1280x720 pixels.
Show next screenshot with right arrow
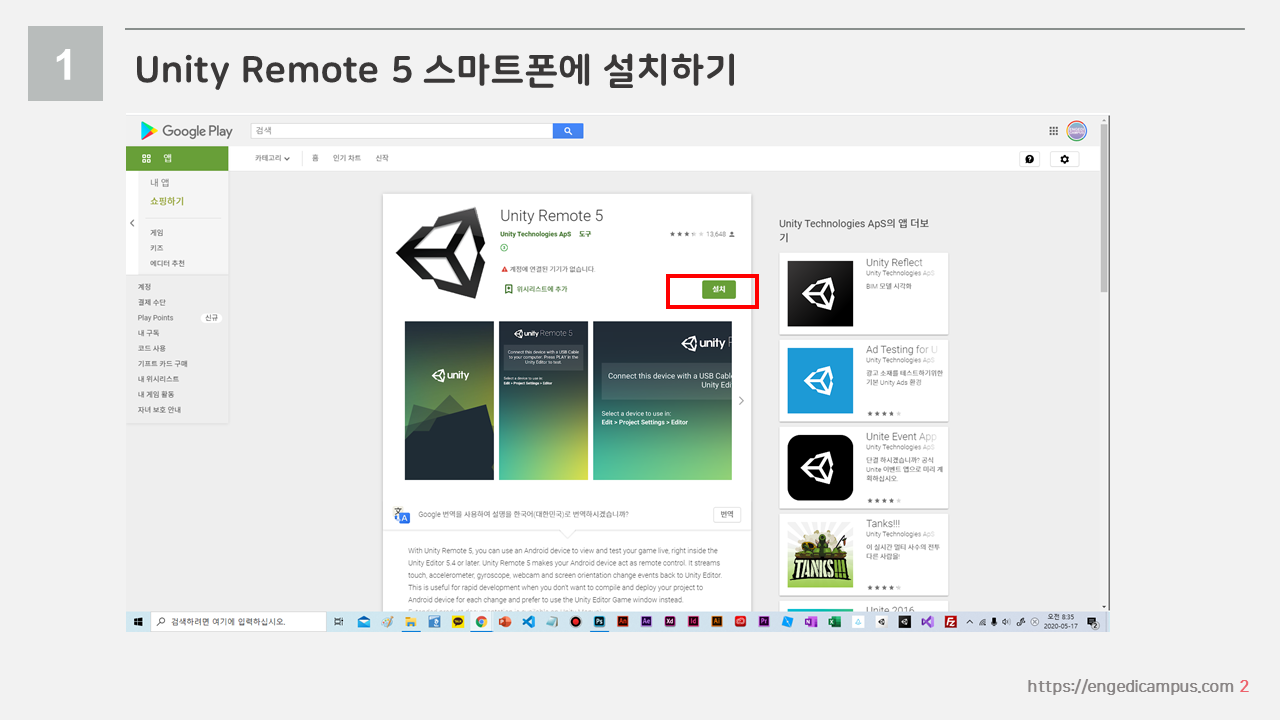741,400
